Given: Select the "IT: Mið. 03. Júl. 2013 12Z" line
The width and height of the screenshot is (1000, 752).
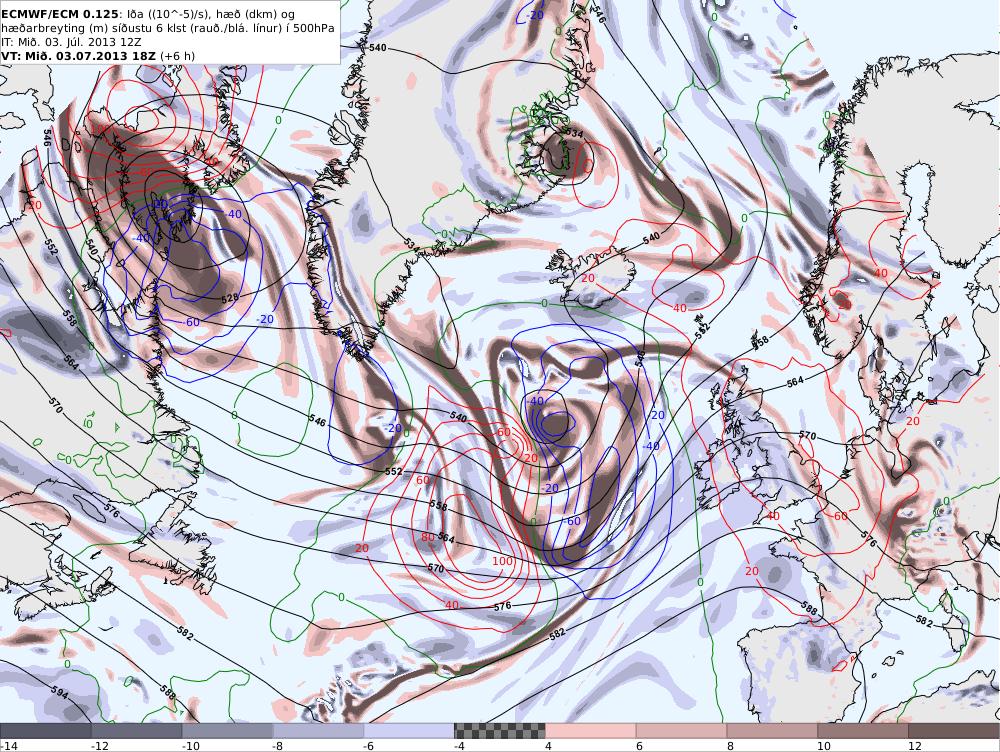Looking at the screenshot, I should point(71,42).
